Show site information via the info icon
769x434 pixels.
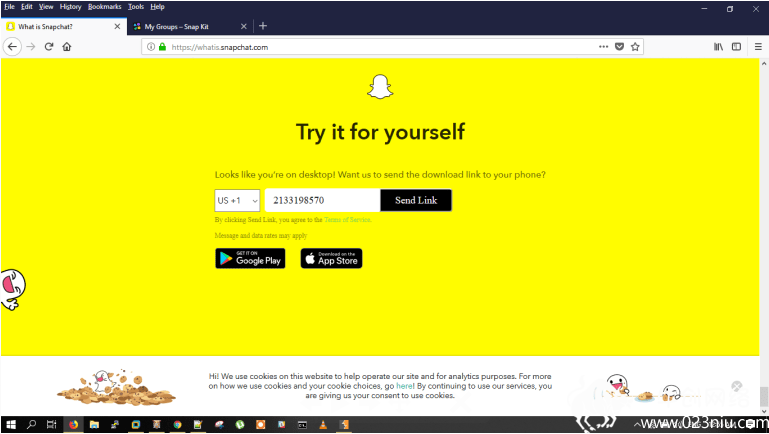click(x=151, y=47)
